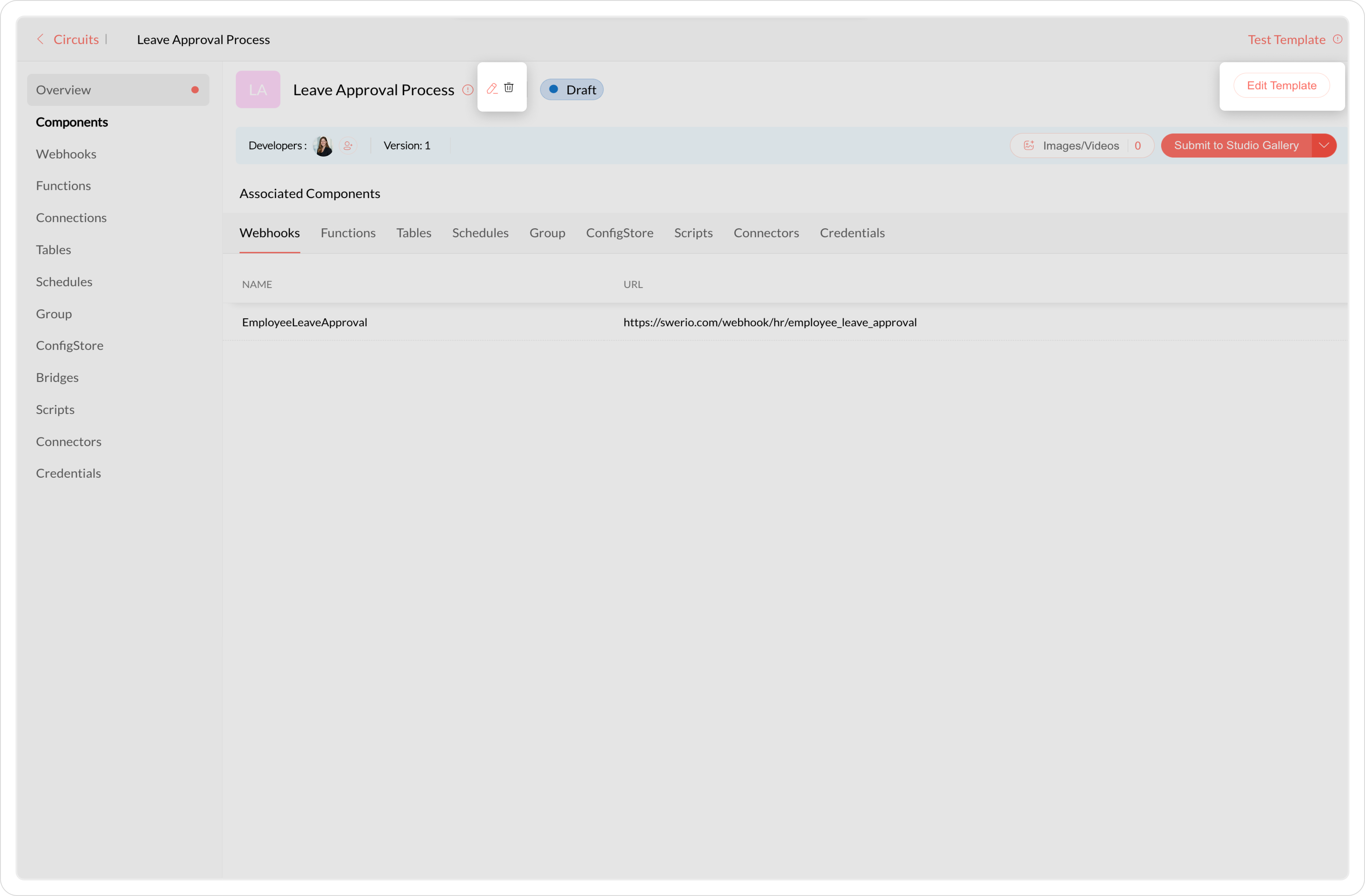Screen dimensions: 1365x896
Task: Click the URL column header
Action: click(633, 284)
